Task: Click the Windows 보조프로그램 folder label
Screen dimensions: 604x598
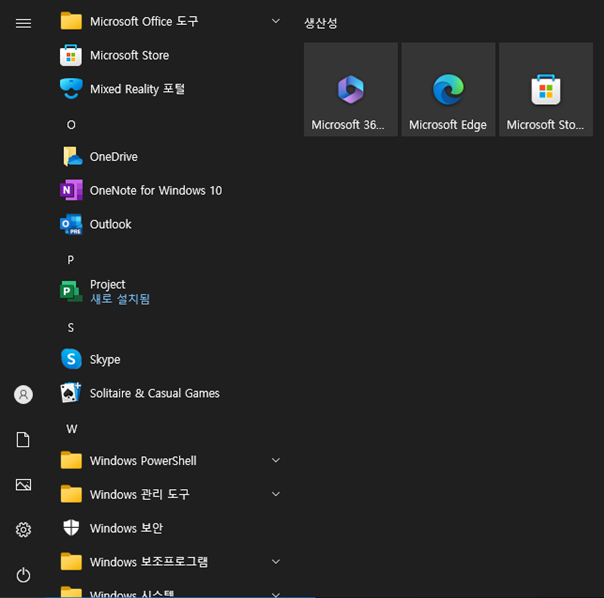Action: (149, 562)
